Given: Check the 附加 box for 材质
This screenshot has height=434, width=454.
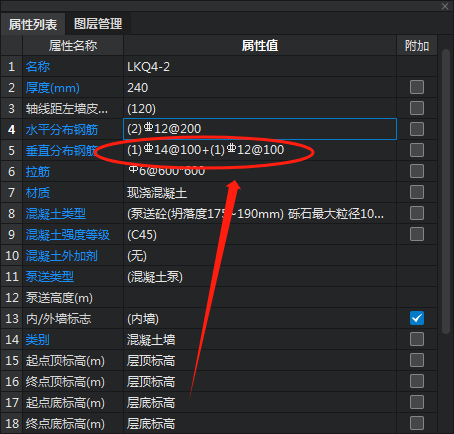Looking at the screenshot, I should click(417, 192).
